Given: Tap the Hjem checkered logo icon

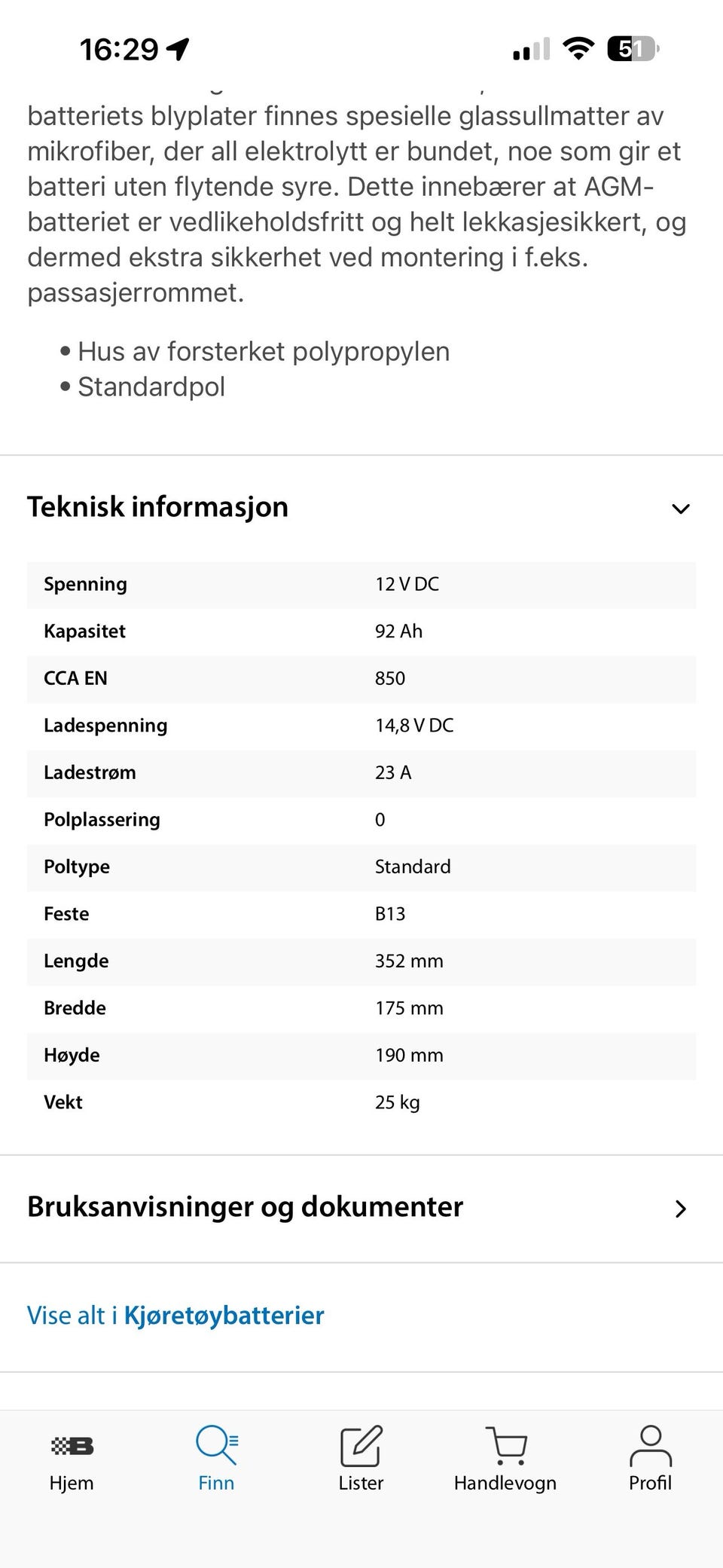Looking at the screenshot, I should click(x=72, y=1445).
